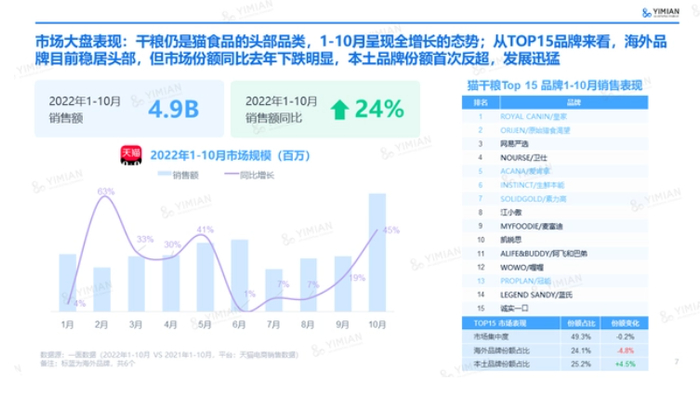Image resolution: width=700 pixels, height=407 pixels.
Task: Select the 4.9B sales figure
Action: coord(173,109)
